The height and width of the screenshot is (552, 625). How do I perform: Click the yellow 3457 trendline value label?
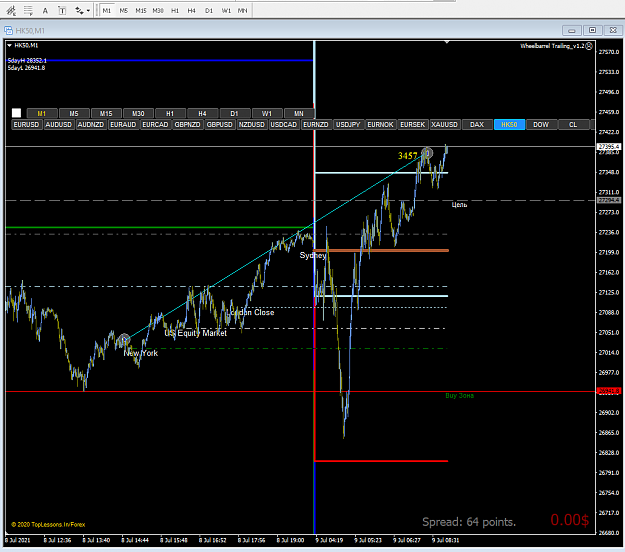coord(407,156)
